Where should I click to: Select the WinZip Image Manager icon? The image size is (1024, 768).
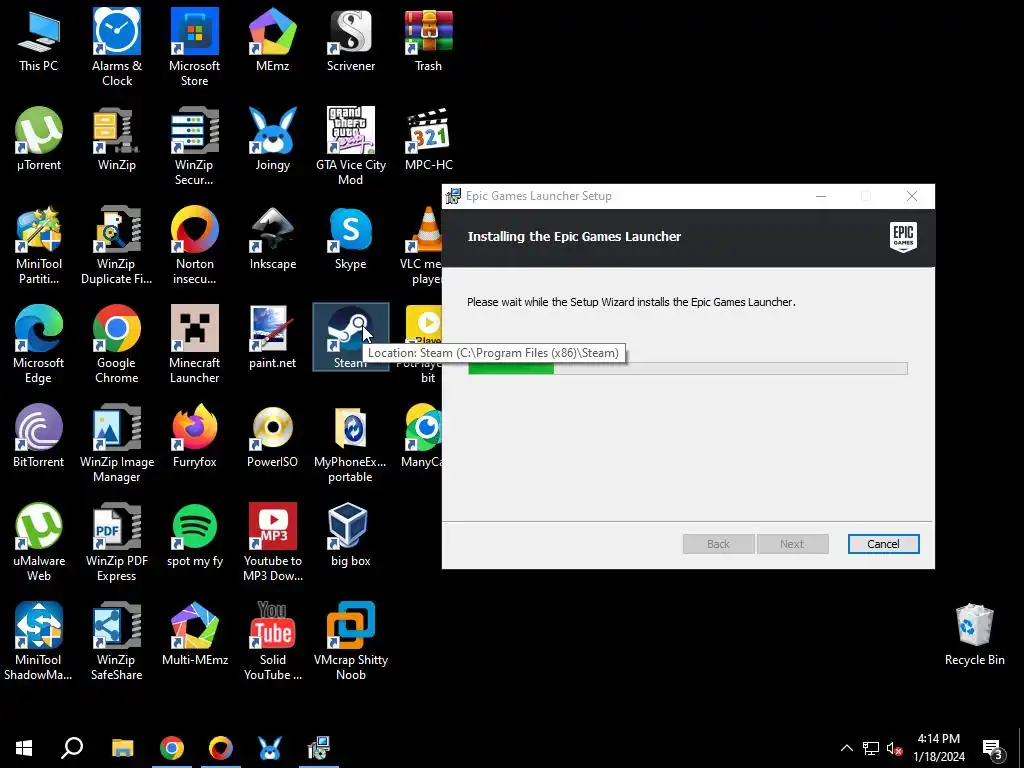116,443
